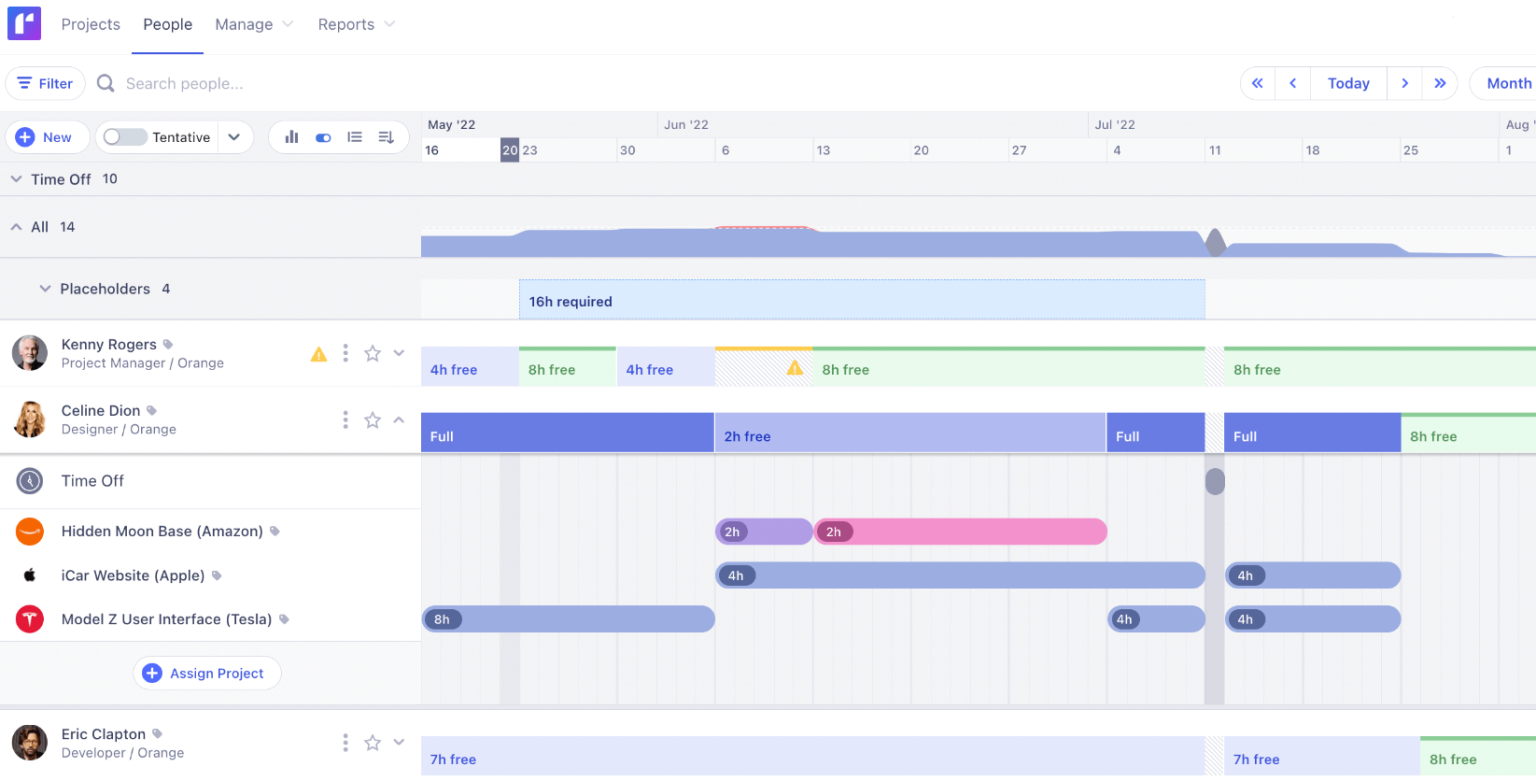The width and height of the screenshot is (1536, 781).
Task: Click the Apple icon for iCar Website
Action: pyautogui.click(x=29, y=575)
